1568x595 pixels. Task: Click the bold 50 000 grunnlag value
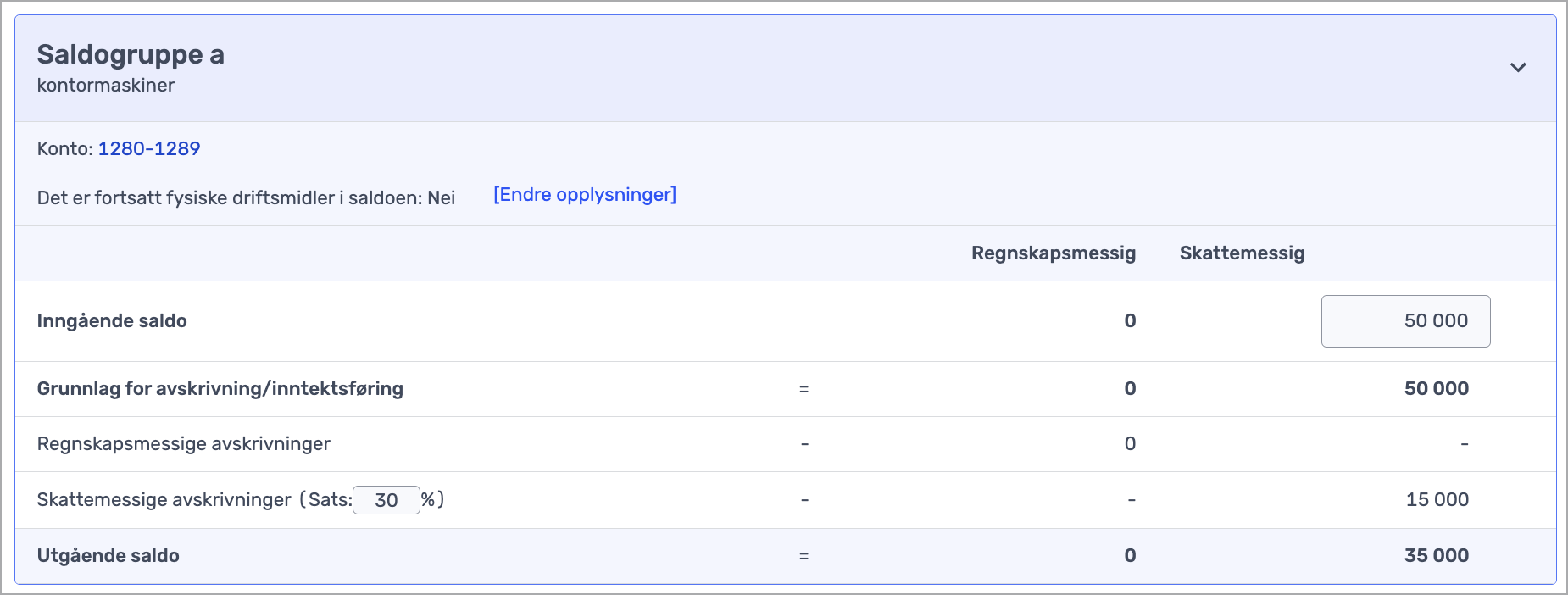click(1436, 389)
